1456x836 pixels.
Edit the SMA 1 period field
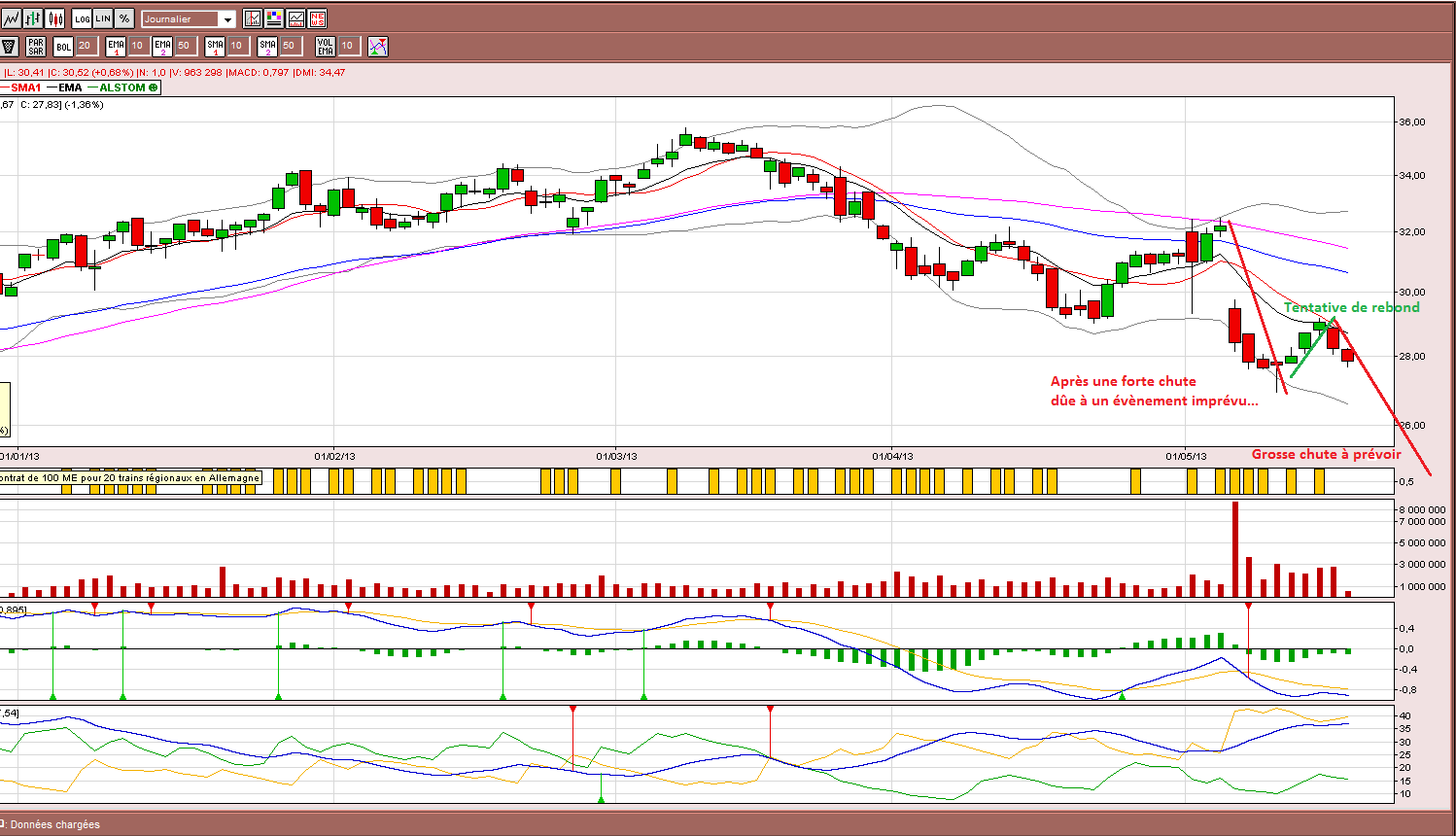237,46
